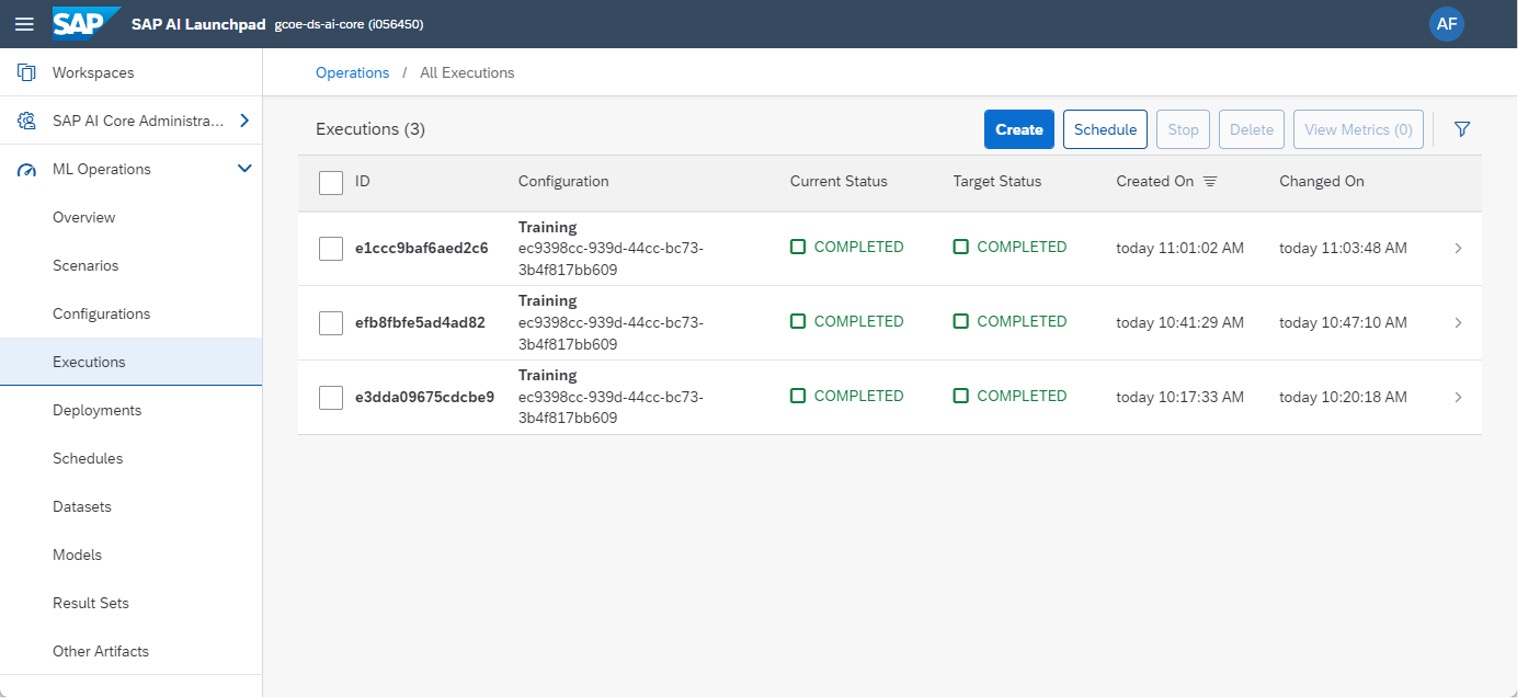Viewport: 1518px width, 698px height.
Task: Click execution ID e3dda09675cdcbe9
Action: 424,397
